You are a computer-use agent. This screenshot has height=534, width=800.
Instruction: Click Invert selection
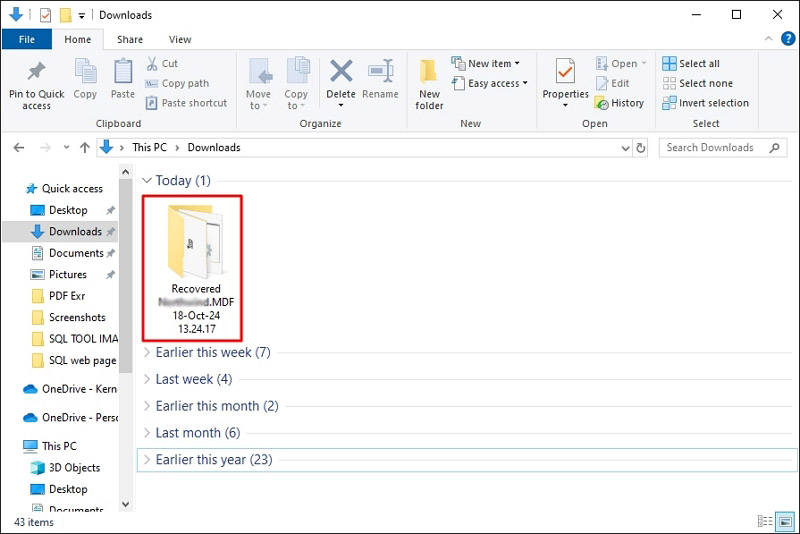[x=706, y=103]
